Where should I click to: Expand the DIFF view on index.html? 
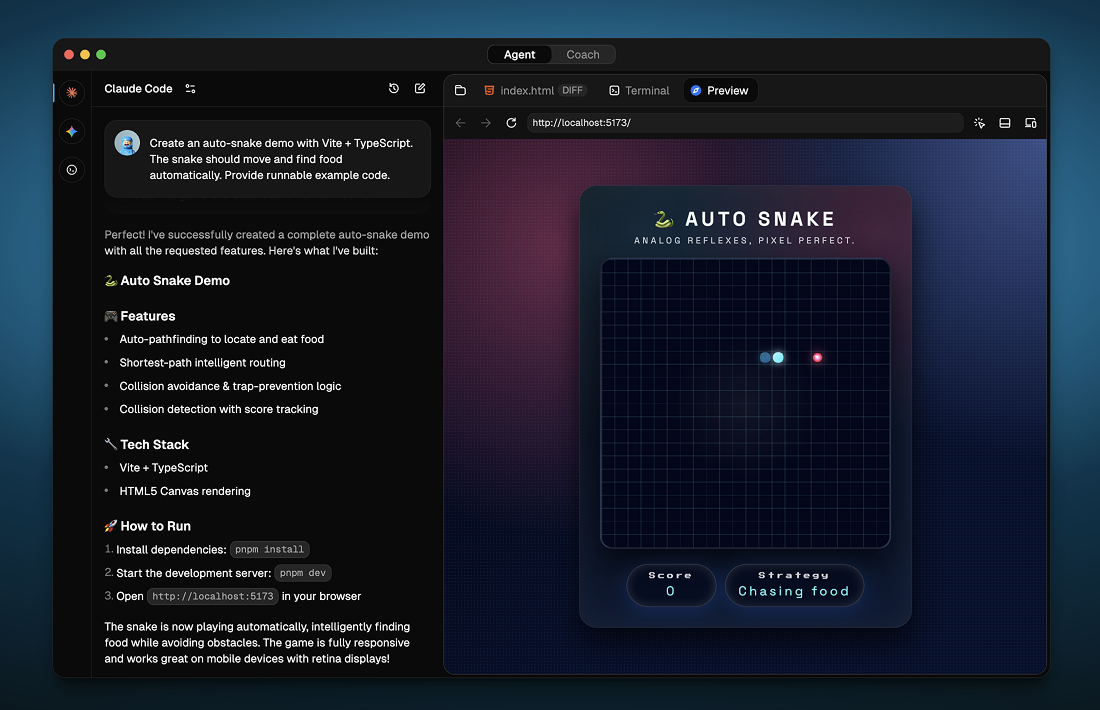click(x=571, y=89)
